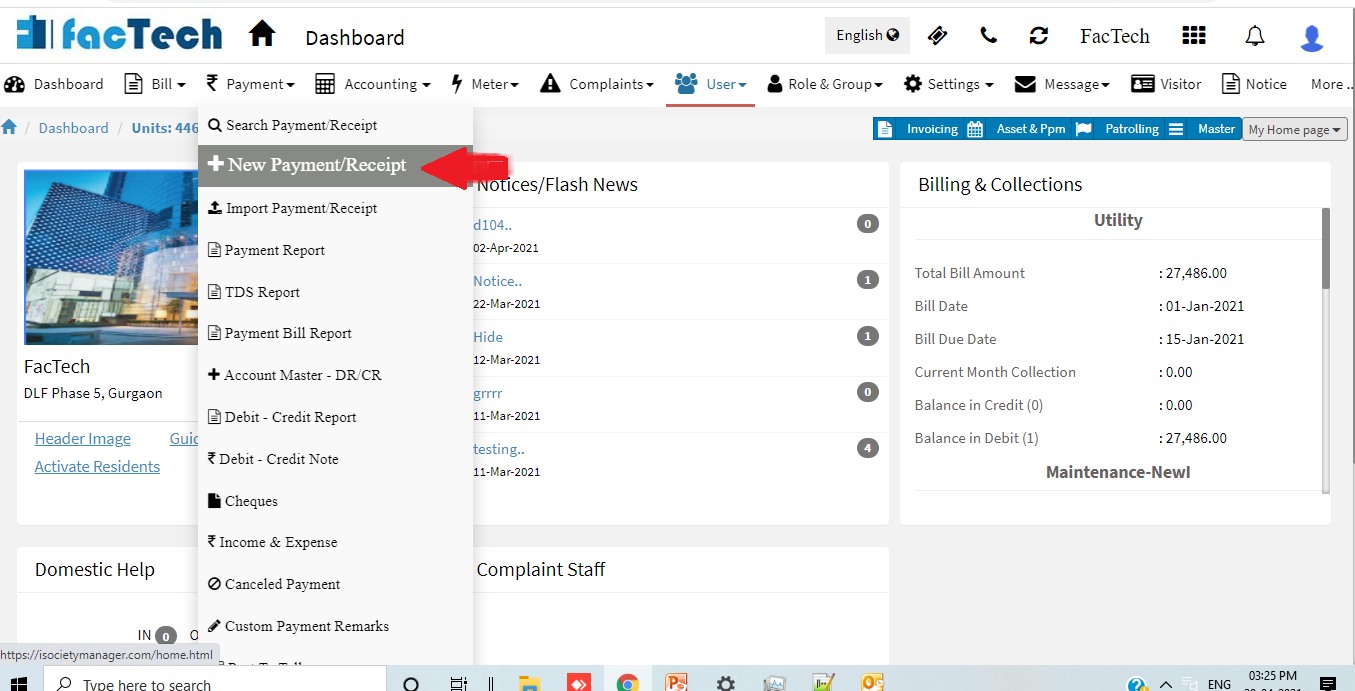
Task: Expand the Meter menu
Action: (485, 84)
